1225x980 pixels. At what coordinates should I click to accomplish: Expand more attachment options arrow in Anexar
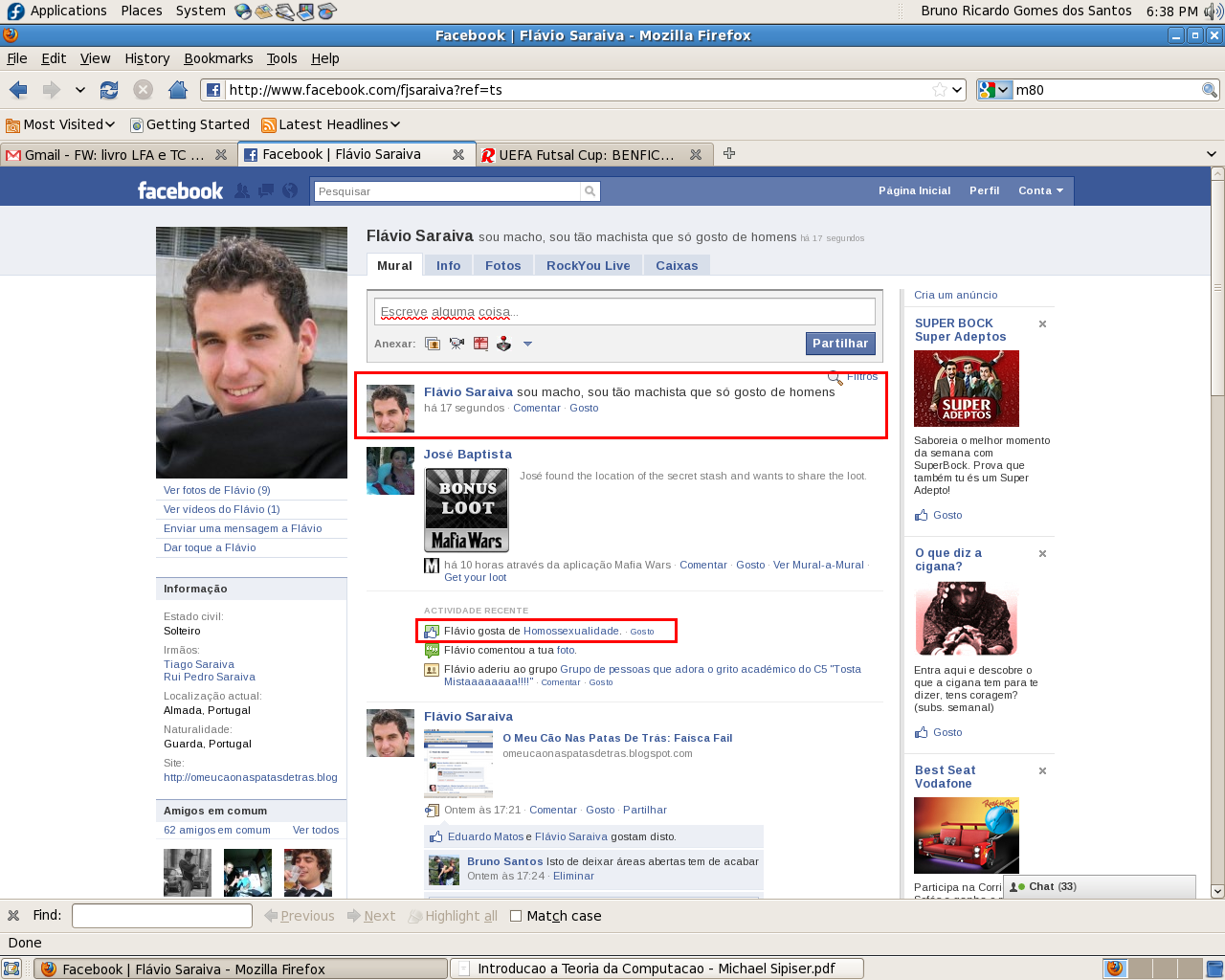[527, 345]
